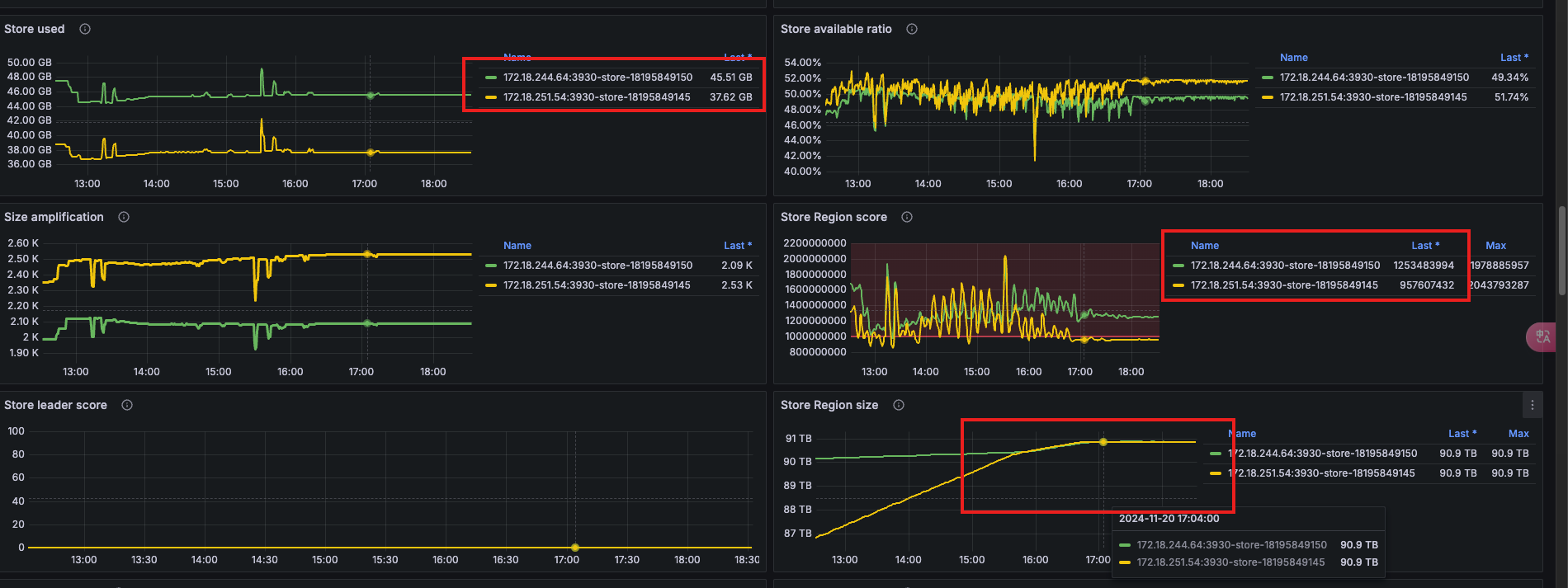Click Name header in Store available ratio legend
The height and width of the screenshot is (588, 1568).
click(1293, 58)
